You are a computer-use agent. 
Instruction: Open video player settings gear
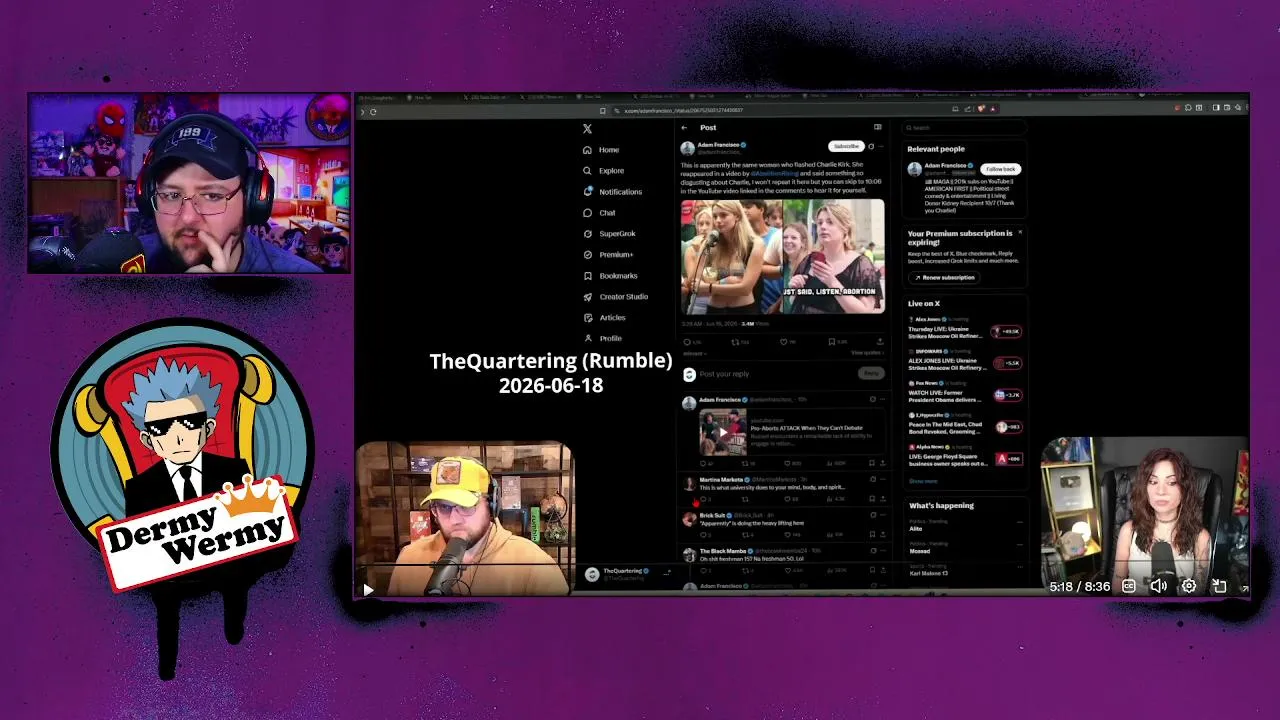coord(1188,586)
